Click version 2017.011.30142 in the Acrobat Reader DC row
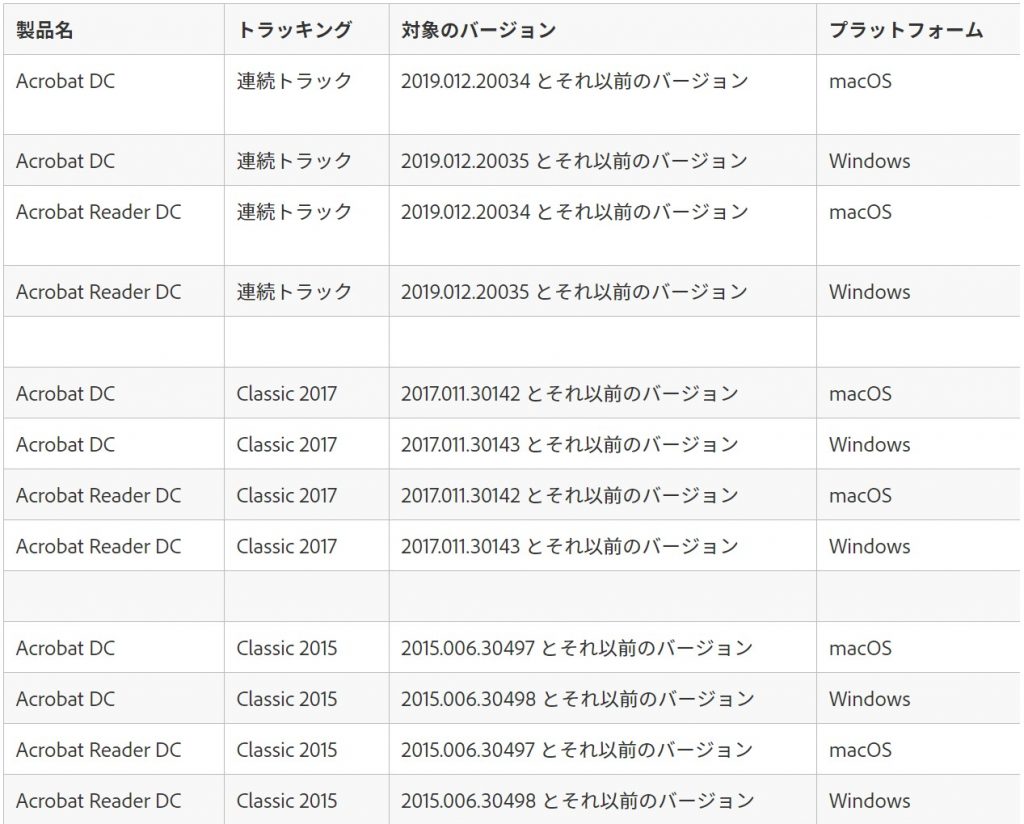This screenshot has height=824, width=1024. coord(460,495)
